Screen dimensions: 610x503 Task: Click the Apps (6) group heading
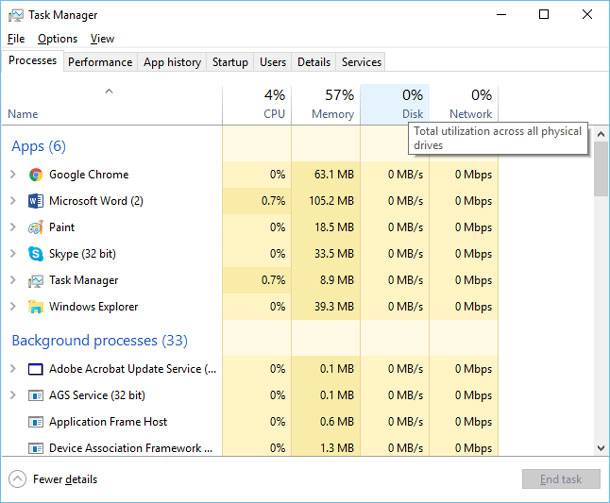39,146
